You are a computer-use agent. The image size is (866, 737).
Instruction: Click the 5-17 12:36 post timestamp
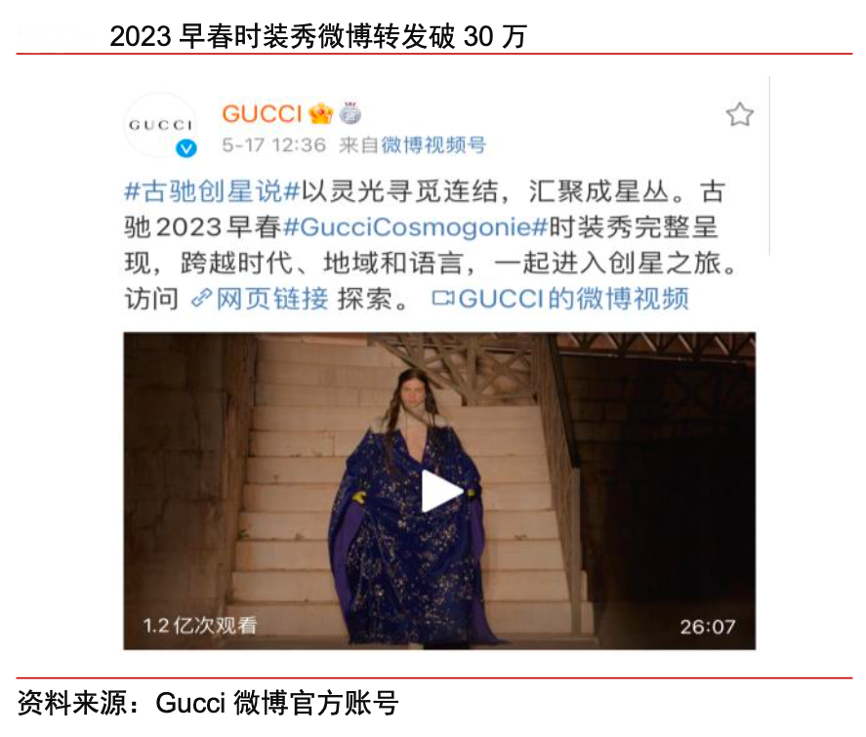point(274,145)
